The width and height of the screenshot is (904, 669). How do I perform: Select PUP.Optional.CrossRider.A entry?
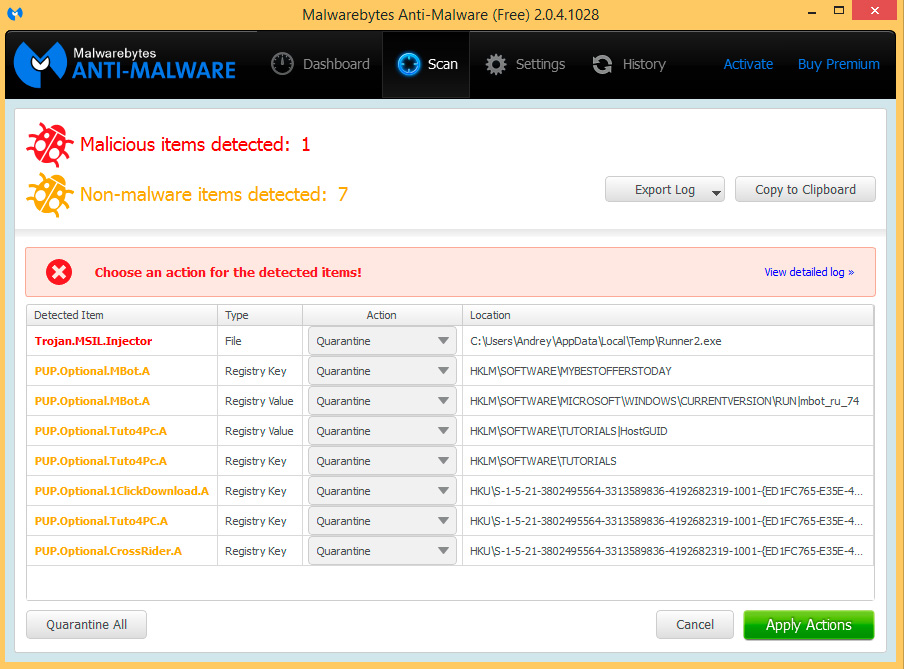point(108,551)
